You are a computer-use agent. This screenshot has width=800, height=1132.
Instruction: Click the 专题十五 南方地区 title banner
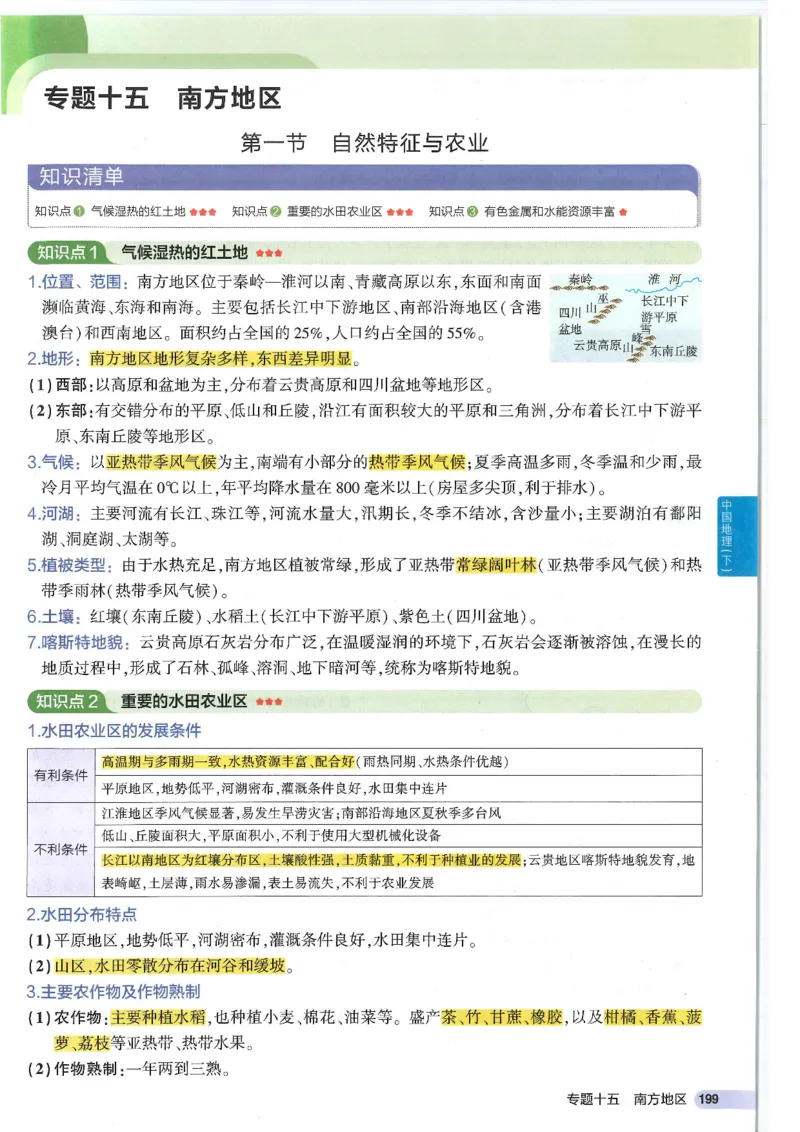[x=165, y=100]
